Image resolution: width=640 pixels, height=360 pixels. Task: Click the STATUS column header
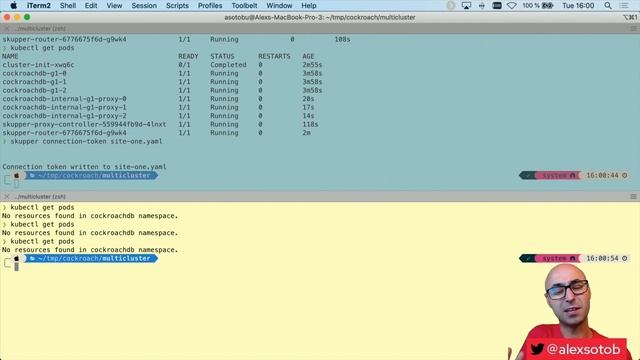pos(222,56)
